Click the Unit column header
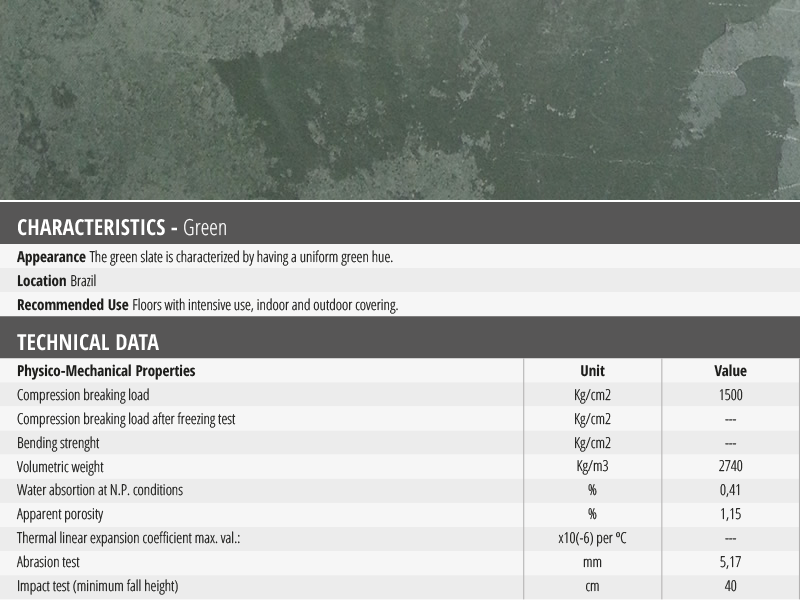The height and width of the screenshot is (600, 800). click(592, 370)
